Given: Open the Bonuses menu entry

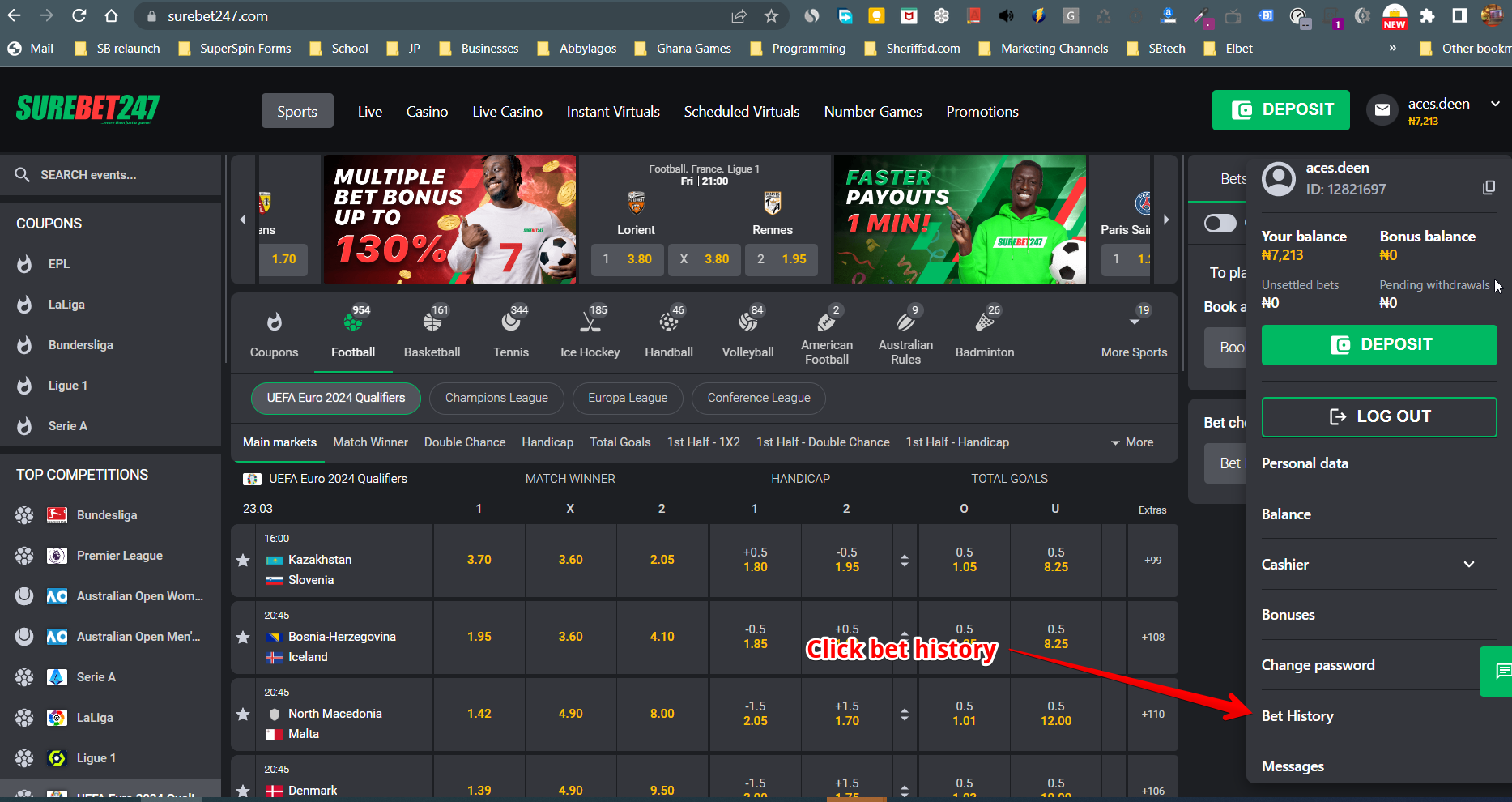Looking at the screenshot, I should [1288, 615].
